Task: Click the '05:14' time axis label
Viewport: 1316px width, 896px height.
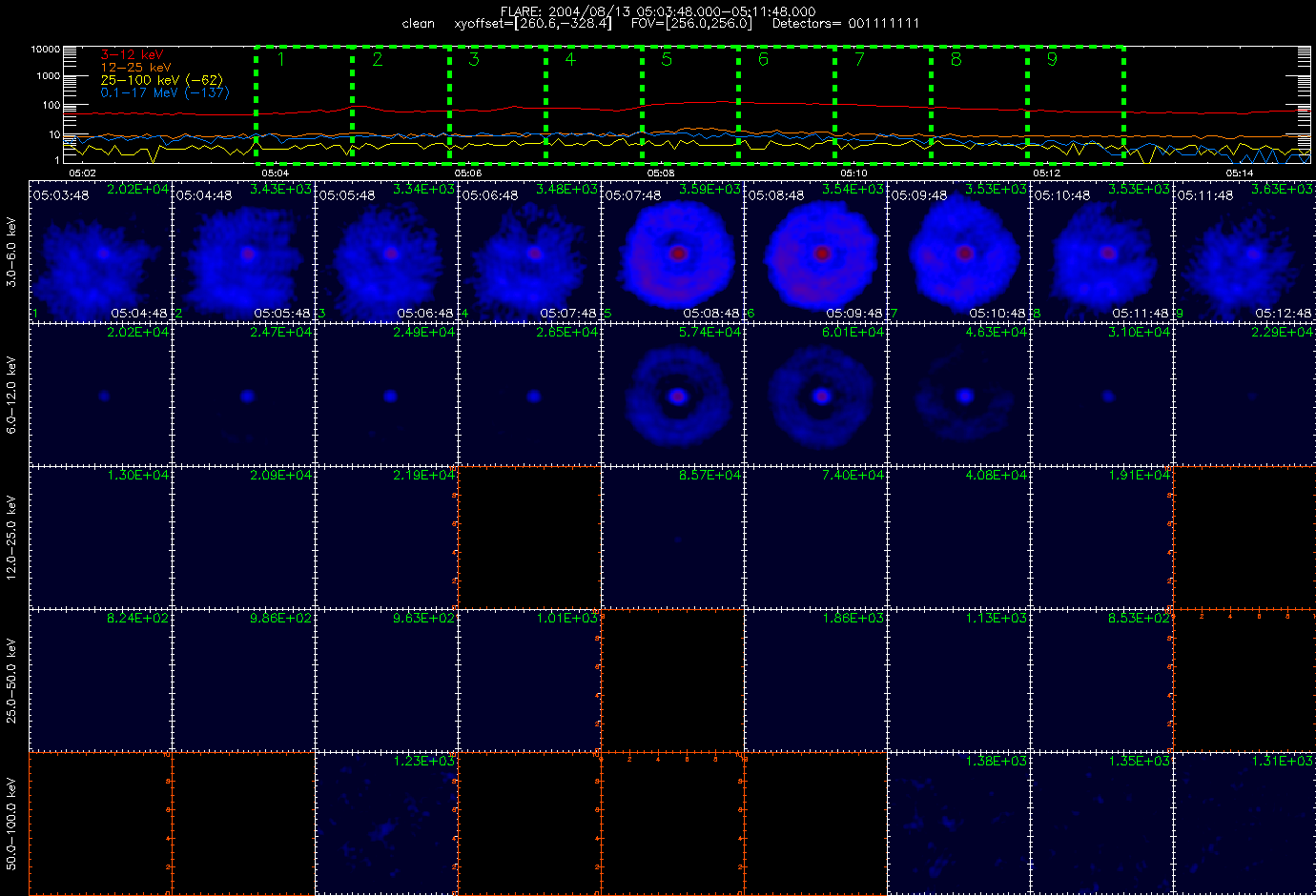Action: click(x=1239, y=173)
